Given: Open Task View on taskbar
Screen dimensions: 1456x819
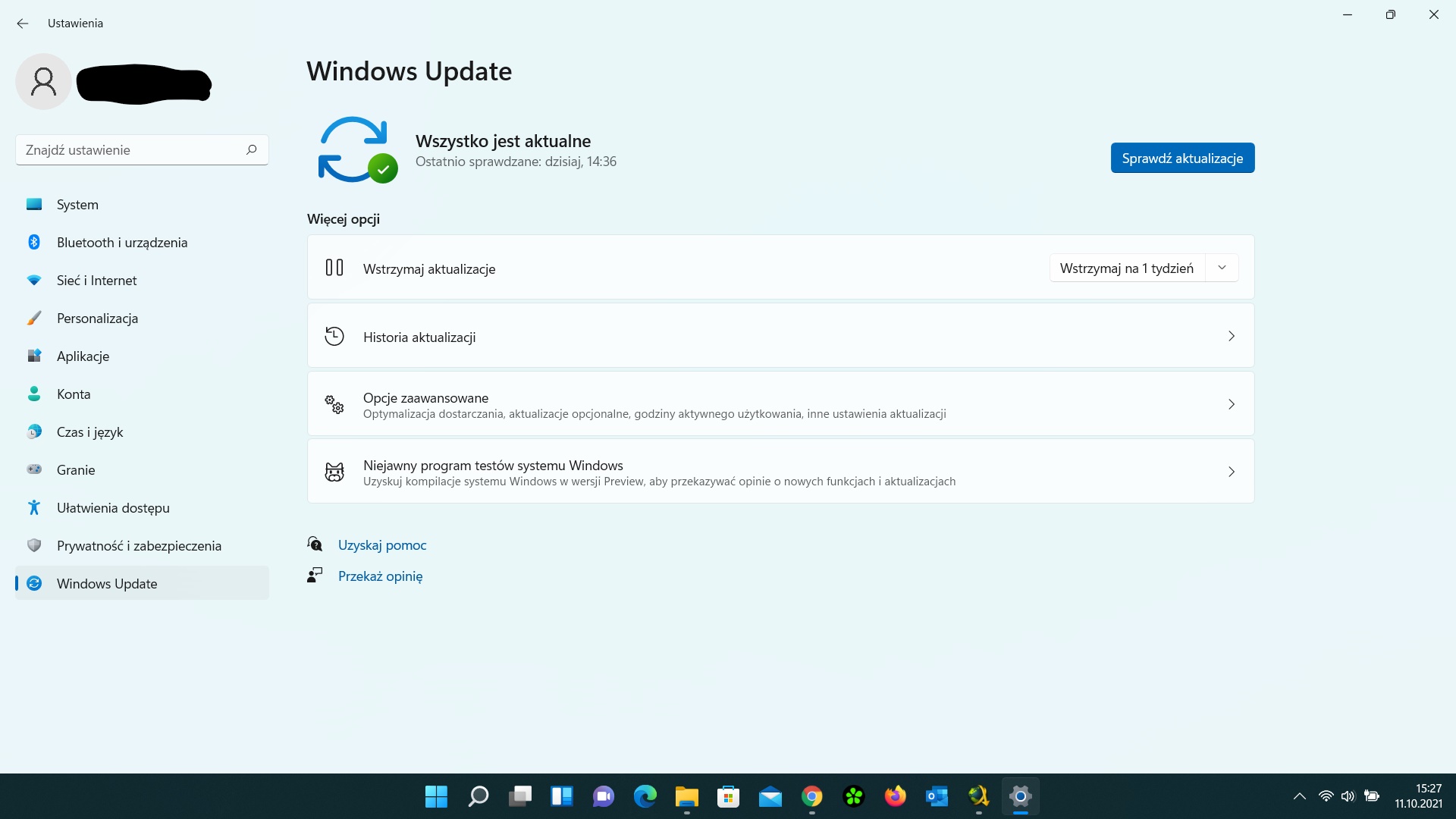Looking at the screenshot, I should click(520, 796).
